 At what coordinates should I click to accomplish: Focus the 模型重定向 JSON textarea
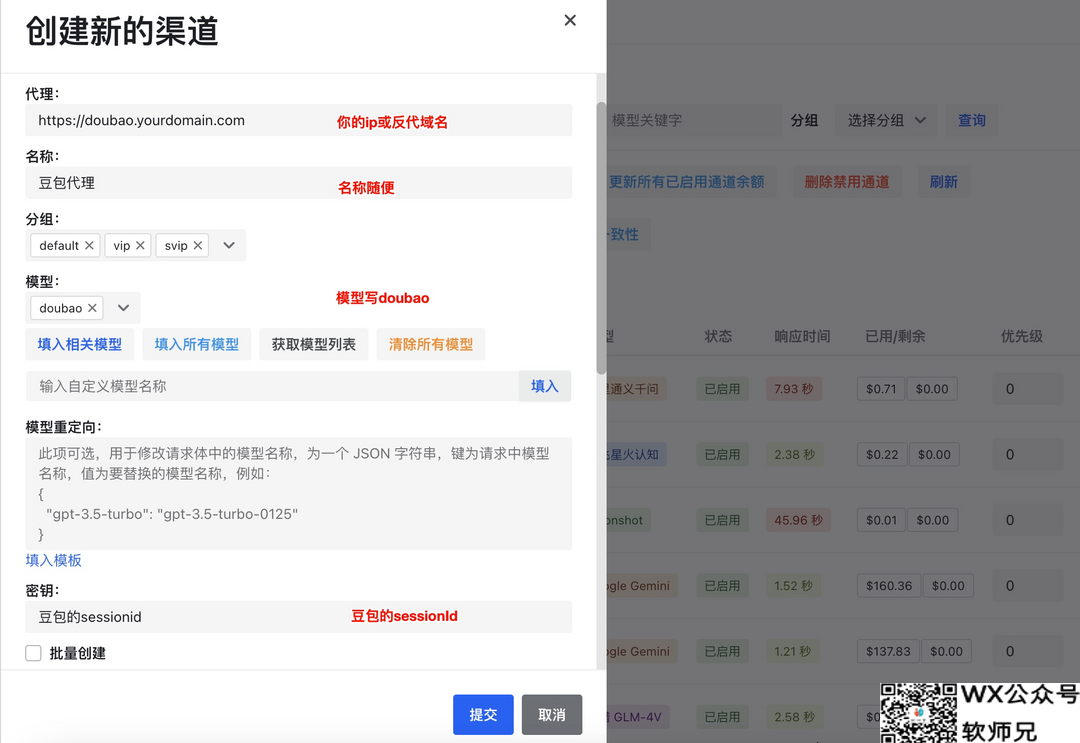click(x=299, y=493)
